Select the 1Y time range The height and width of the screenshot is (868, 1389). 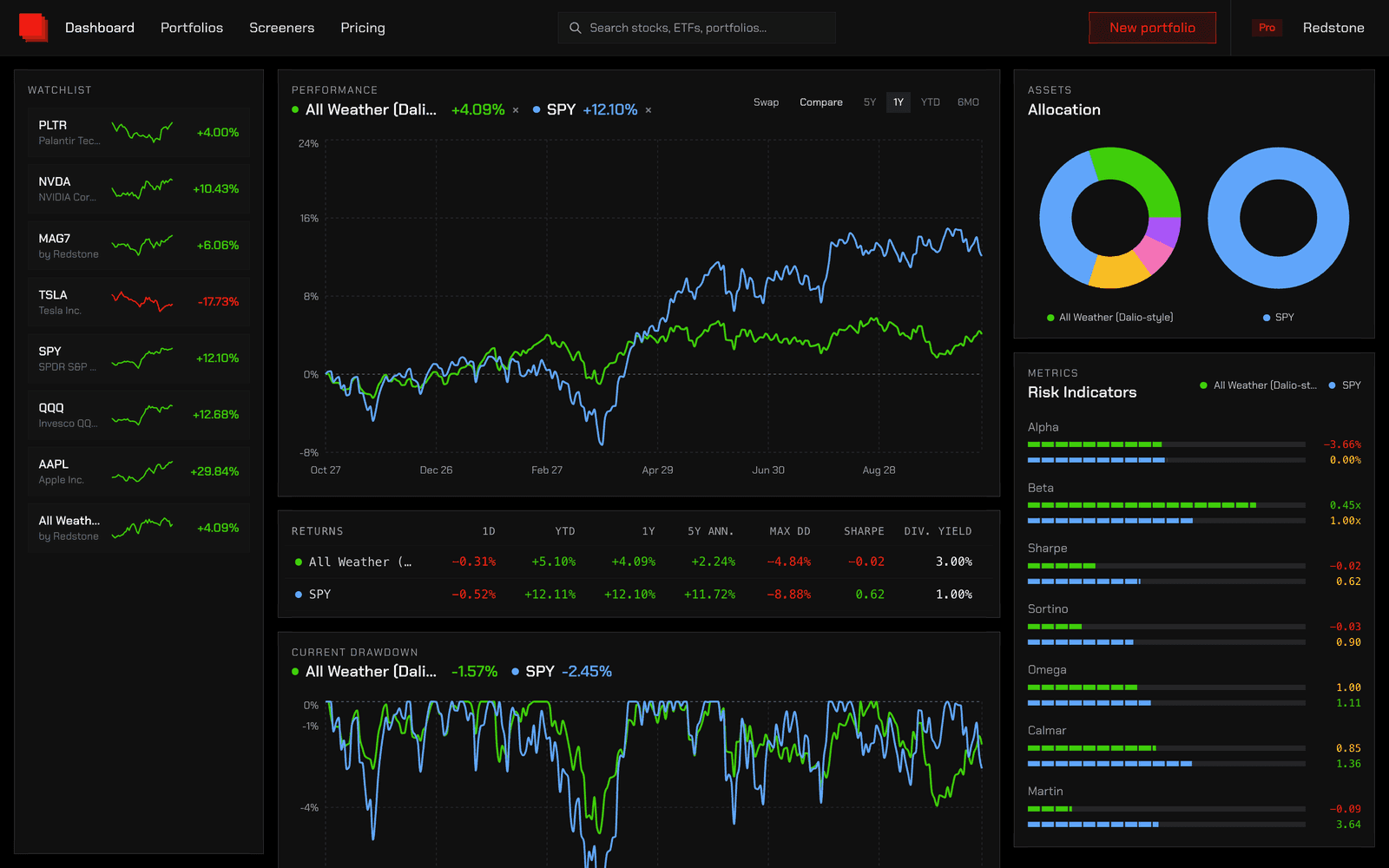899,102
